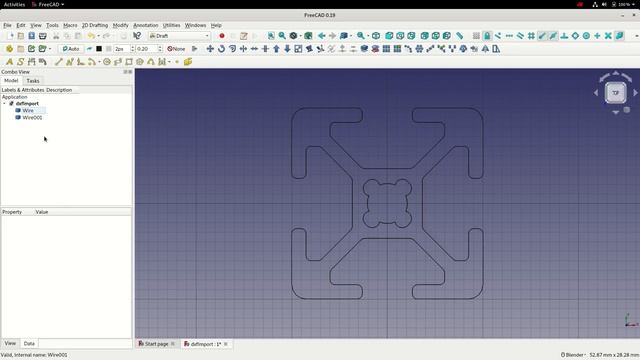
Task: Switch to the Data property tab
Action: (x=29, y=344)
